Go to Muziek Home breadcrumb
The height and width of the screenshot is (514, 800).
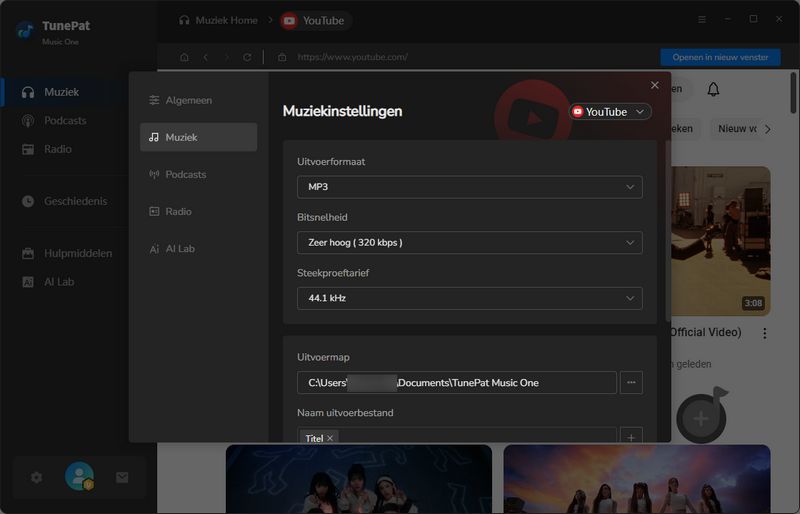(x=218, y=20)
